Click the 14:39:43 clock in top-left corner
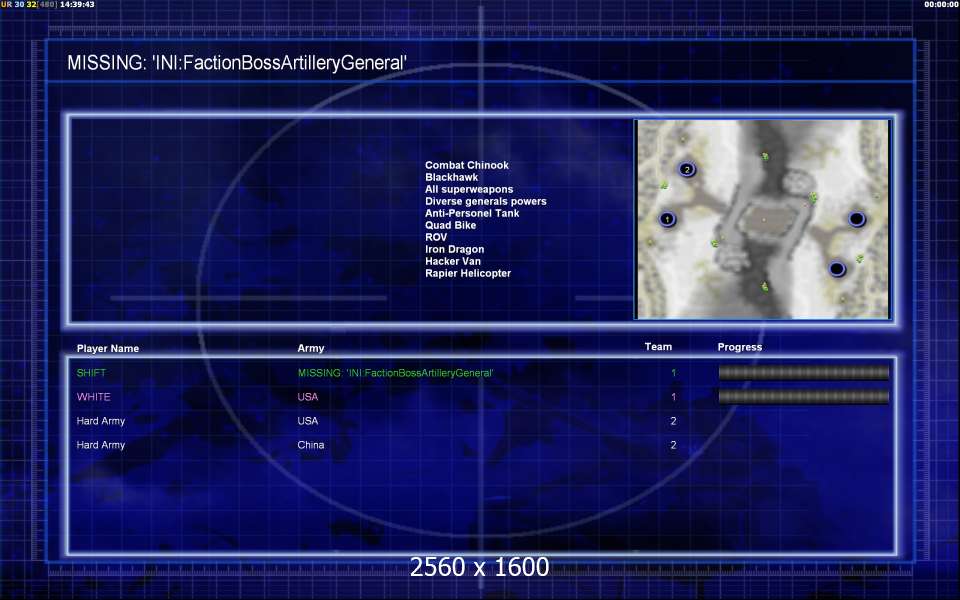The image size is (960, 600). click(x=77, y=5)
